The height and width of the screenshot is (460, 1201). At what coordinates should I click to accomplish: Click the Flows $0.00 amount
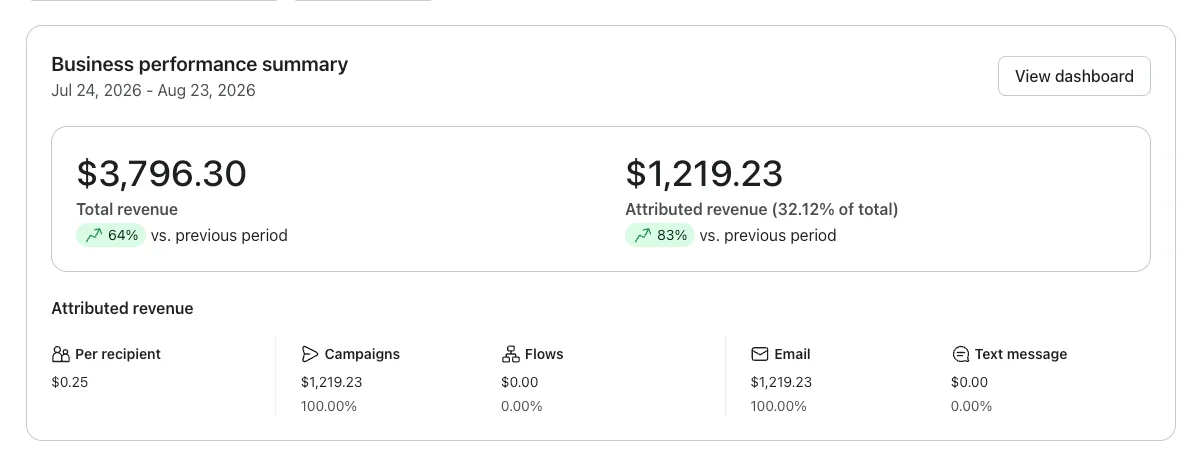520,382
